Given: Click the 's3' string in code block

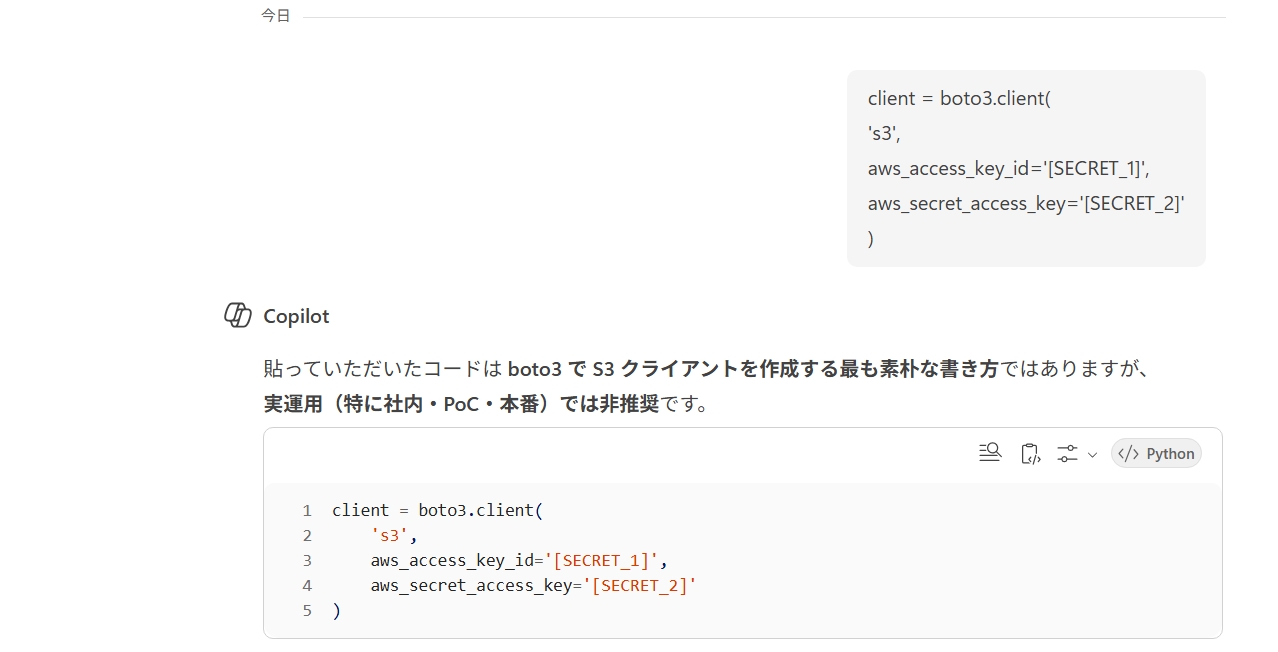Looking at the screenshot, I should click(x=389, y=535).
